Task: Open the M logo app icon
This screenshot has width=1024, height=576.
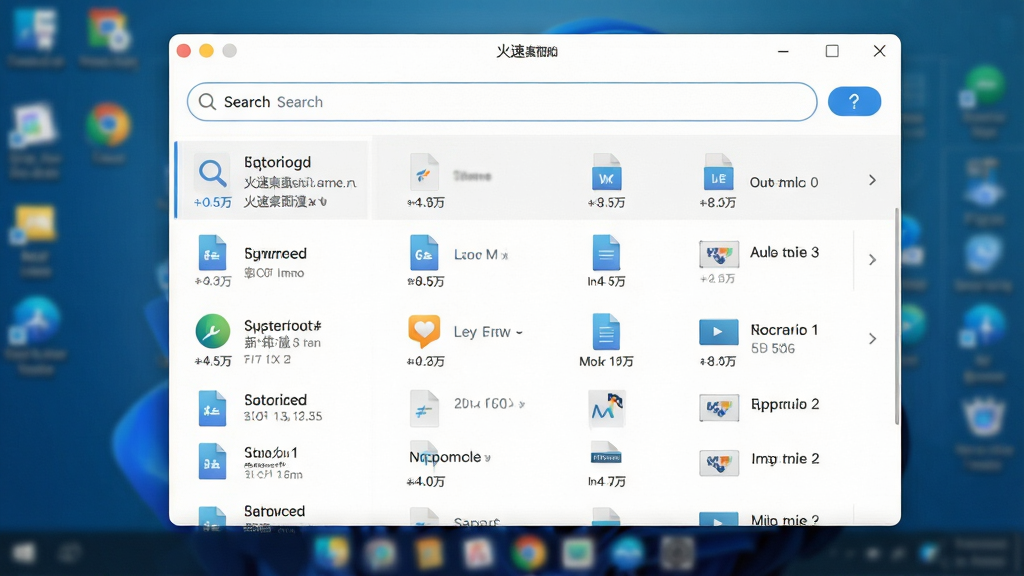Action: tap(606, 409)
